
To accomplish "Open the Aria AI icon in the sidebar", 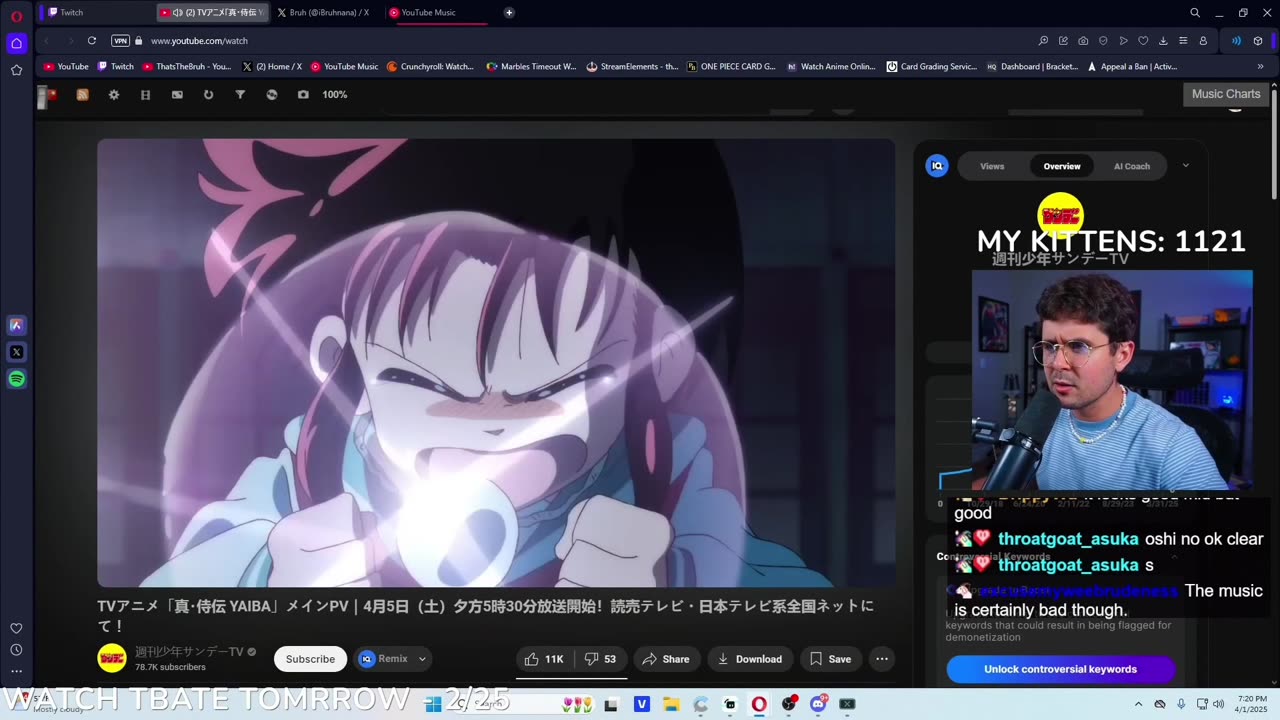I will pos(16,325).
